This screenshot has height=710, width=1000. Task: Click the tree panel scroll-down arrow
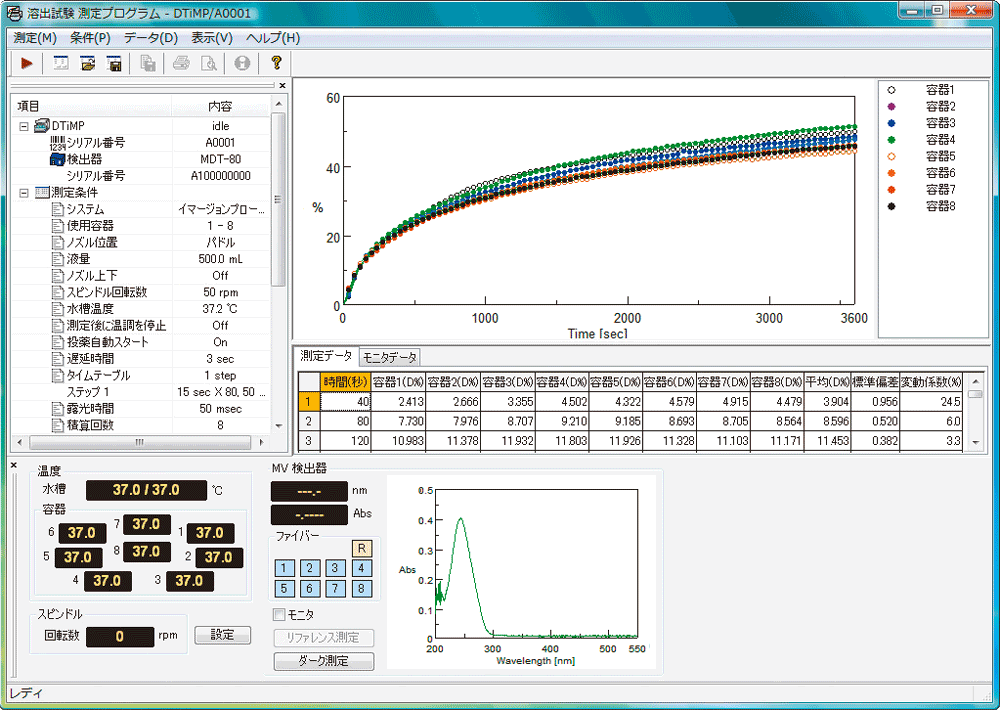click(x=278, y=425)
